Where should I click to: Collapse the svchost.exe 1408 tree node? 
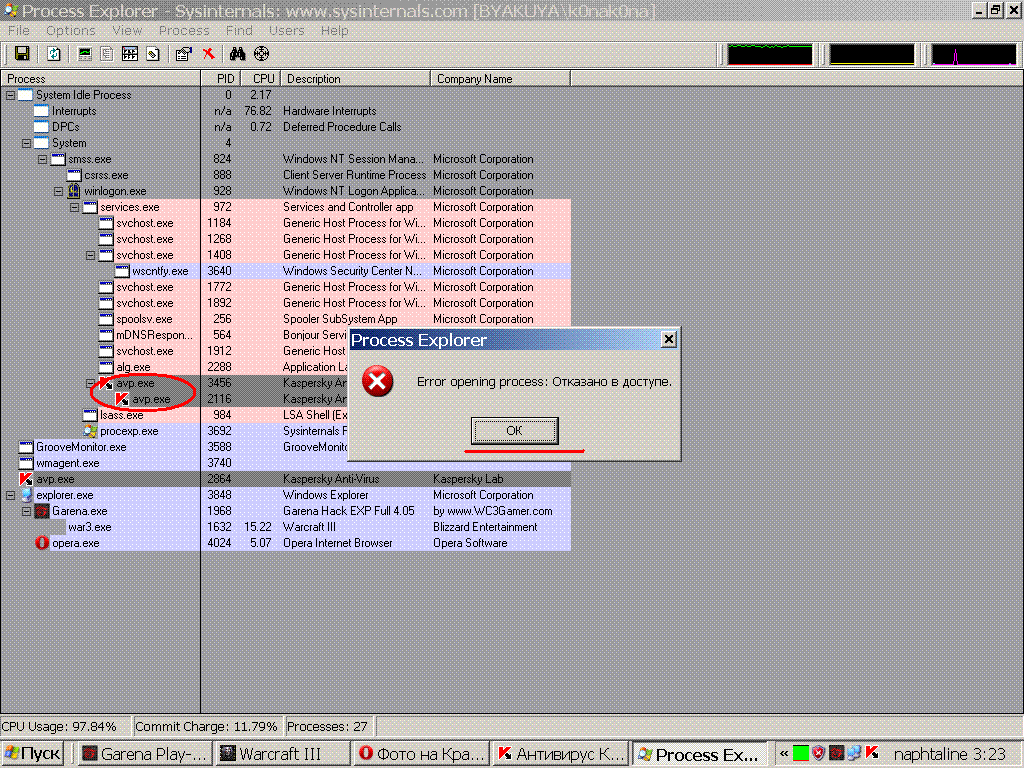91,255
